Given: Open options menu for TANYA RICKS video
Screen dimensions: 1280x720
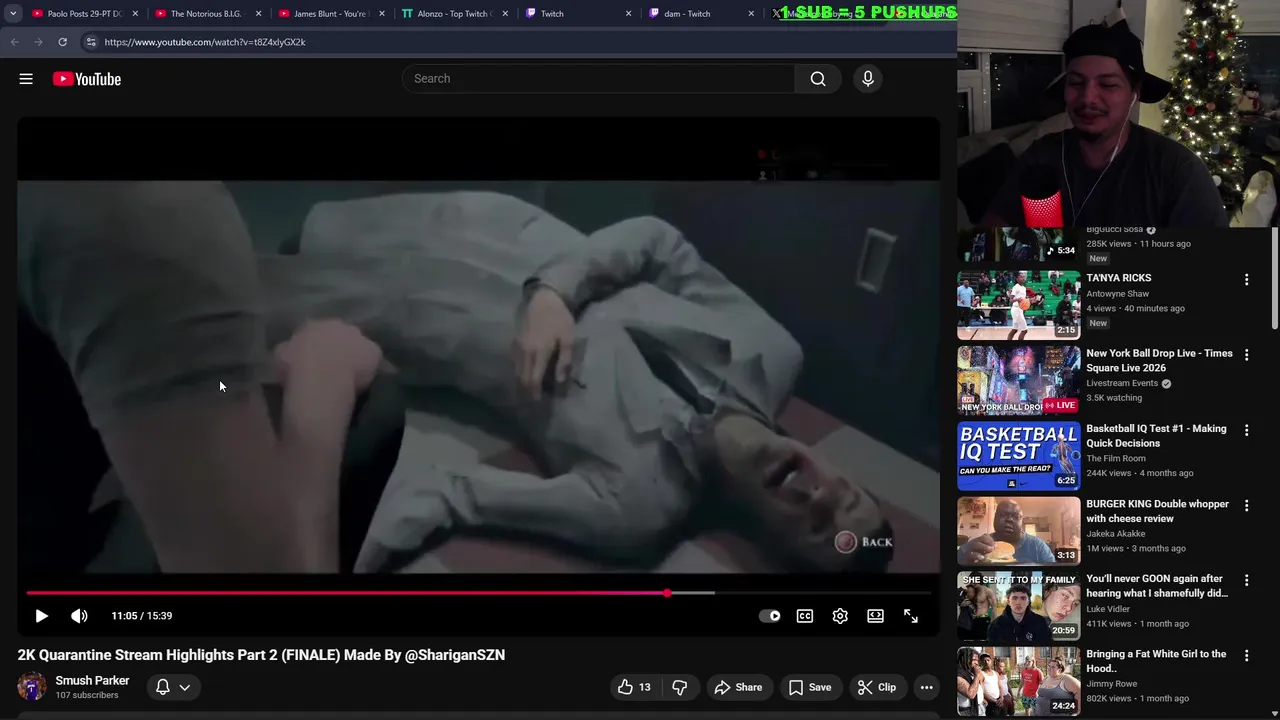Looking at the screenshot, I should click(x=1246, y=280).
